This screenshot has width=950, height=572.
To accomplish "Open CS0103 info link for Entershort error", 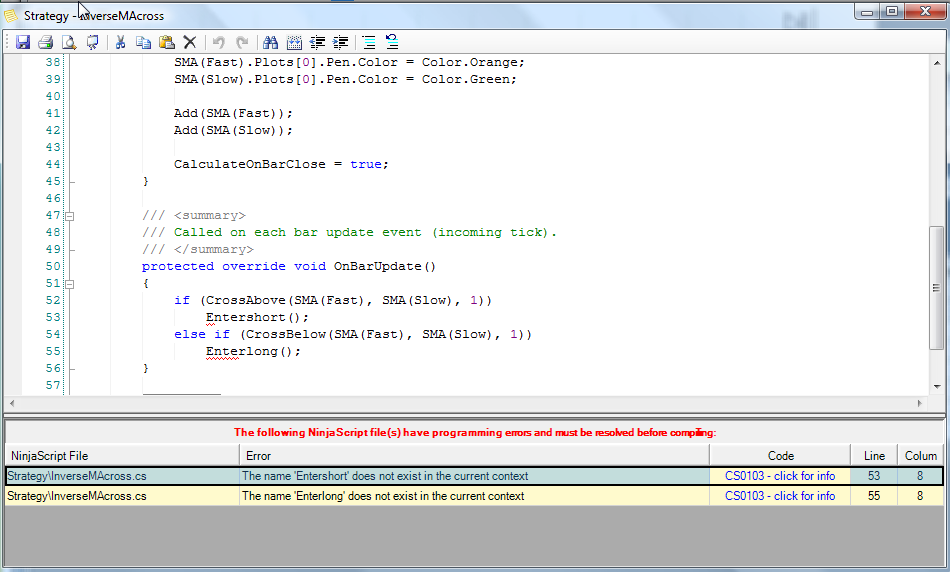I will point(780,476).
